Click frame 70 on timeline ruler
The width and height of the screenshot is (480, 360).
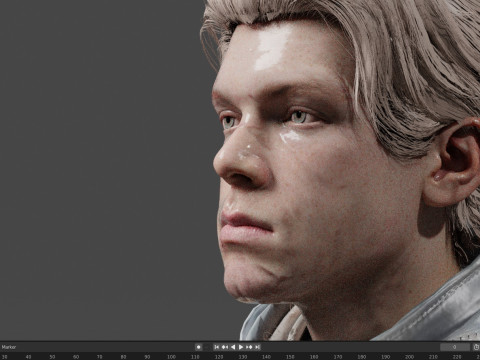point(100,357)
